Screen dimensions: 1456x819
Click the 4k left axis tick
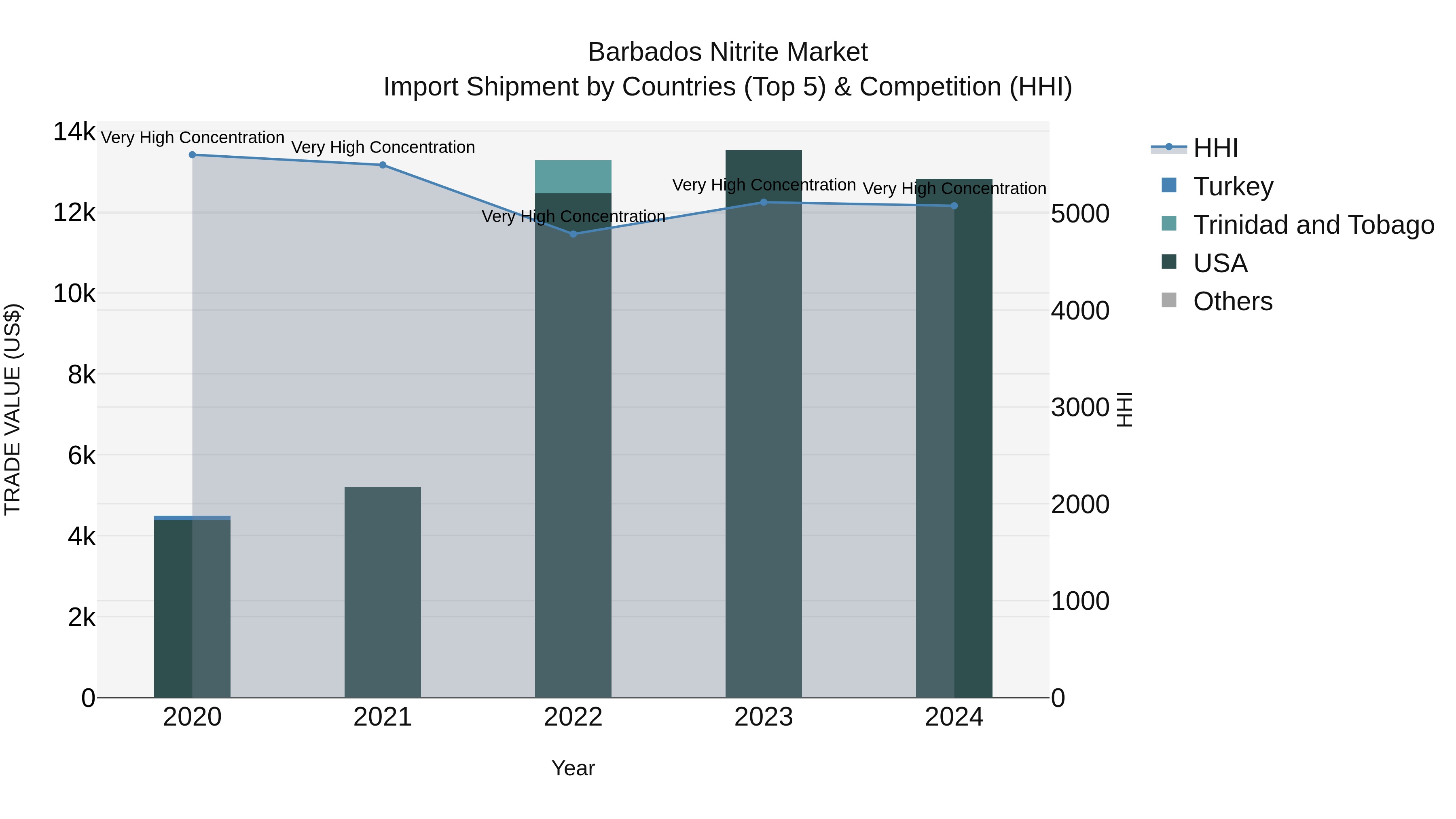[81, 536]
